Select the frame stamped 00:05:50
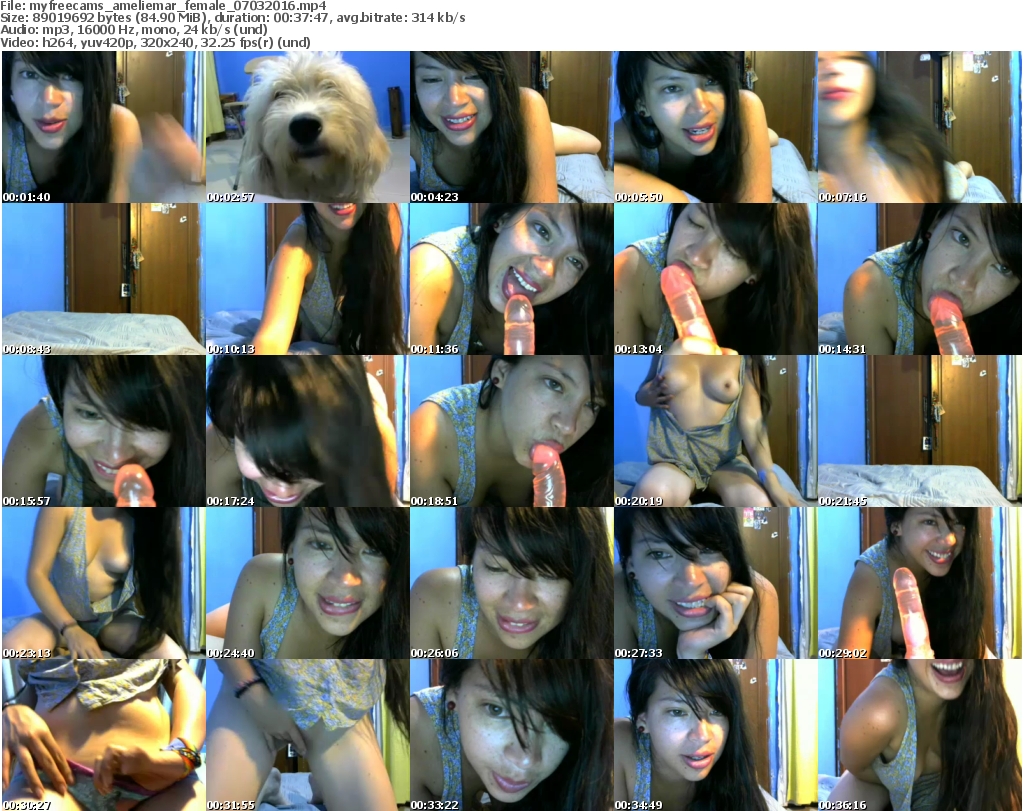 coord(715,127)
